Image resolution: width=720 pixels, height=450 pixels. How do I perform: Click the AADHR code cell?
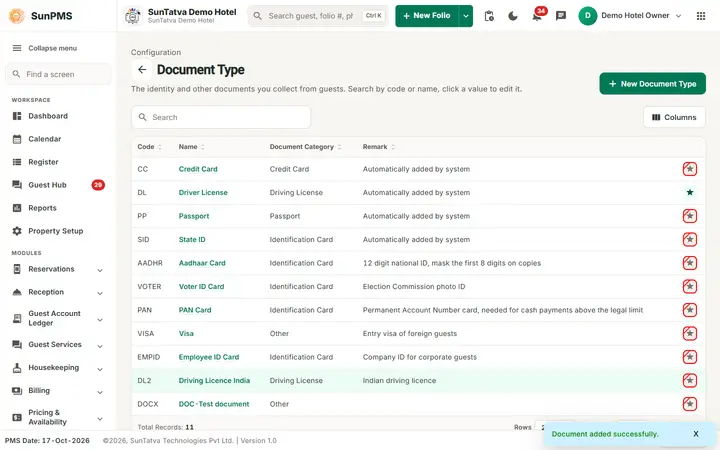(150, 263)
